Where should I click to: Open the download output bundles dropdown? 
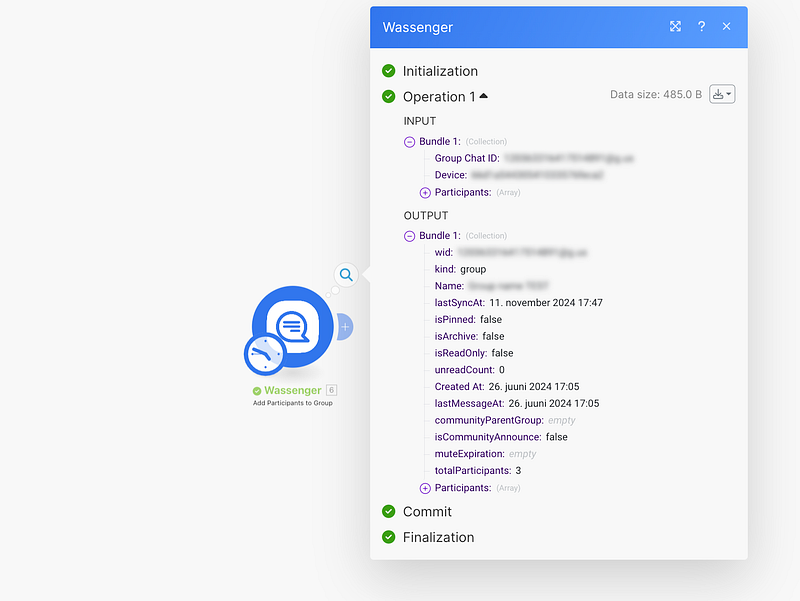coord(722,94)
